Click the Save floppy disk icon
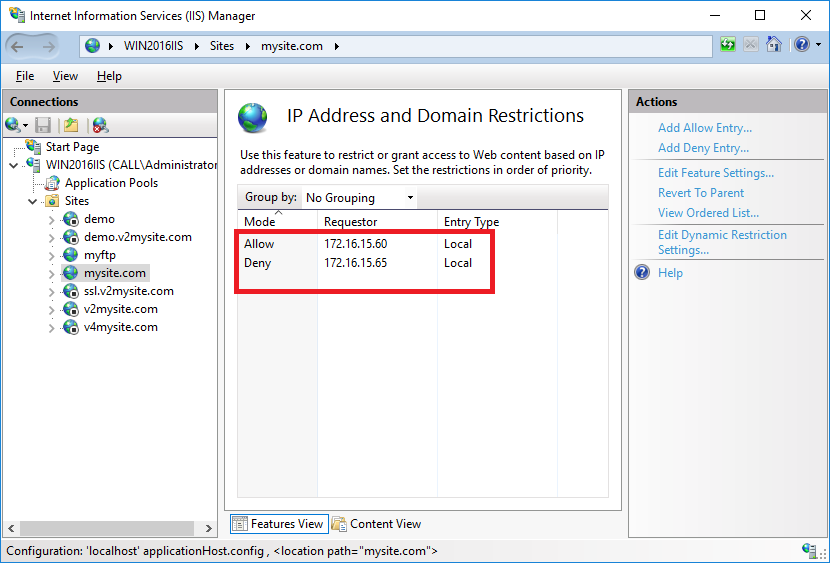The image size is (830, 563). click(x=43, y=125)
